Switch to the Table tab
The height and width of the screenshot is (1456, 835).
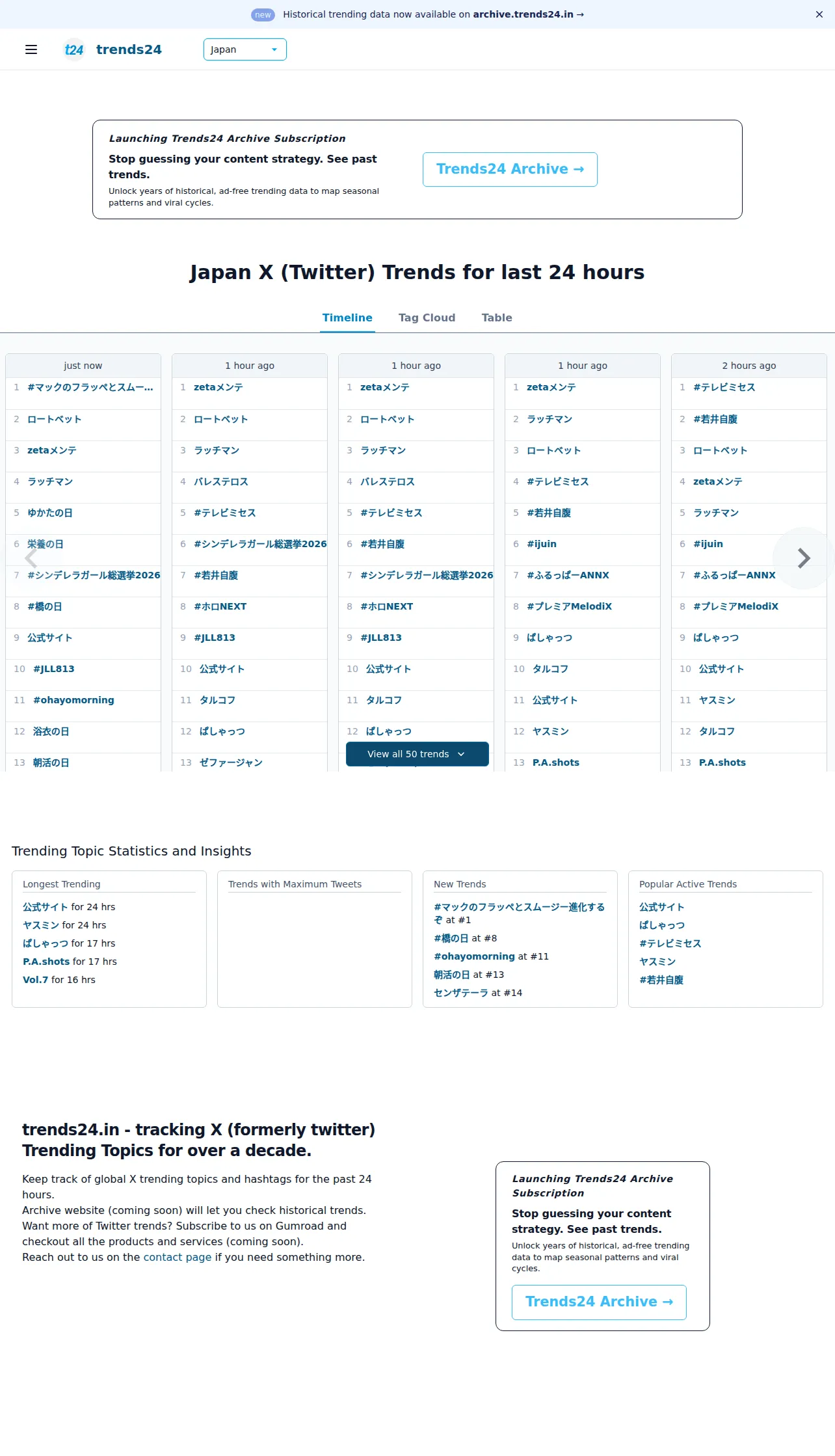click(x=497, y=317)
